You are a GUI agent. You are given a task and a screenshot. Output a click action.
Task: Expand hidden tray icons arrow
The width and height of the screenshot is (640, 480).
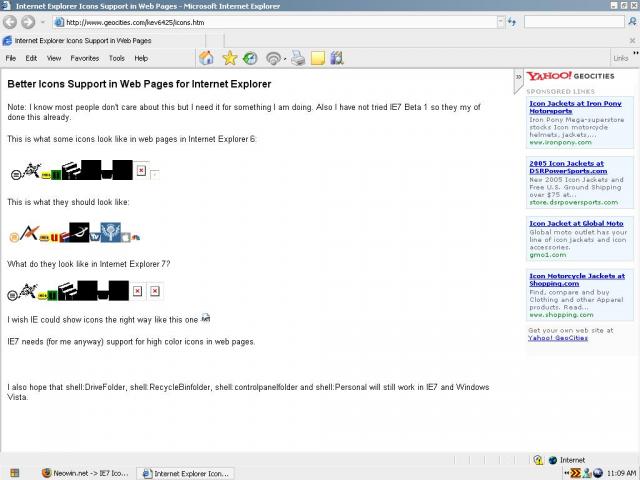[x=566, y=473]
